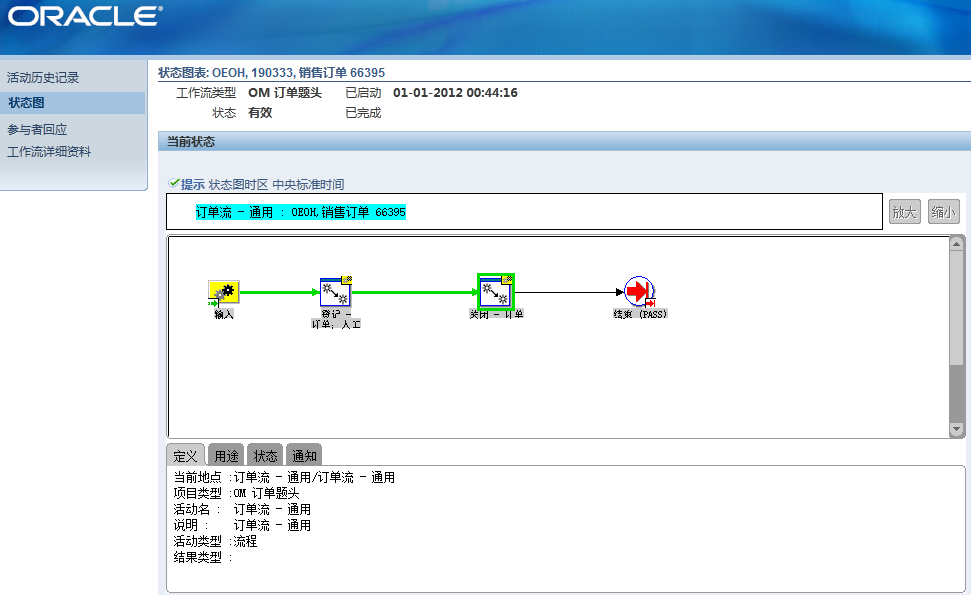Image resolution: width=971 pixels, height=595 pixels.
Task: Select the highlighted 订单流 - 通用 title text
Action: (299, 212)
